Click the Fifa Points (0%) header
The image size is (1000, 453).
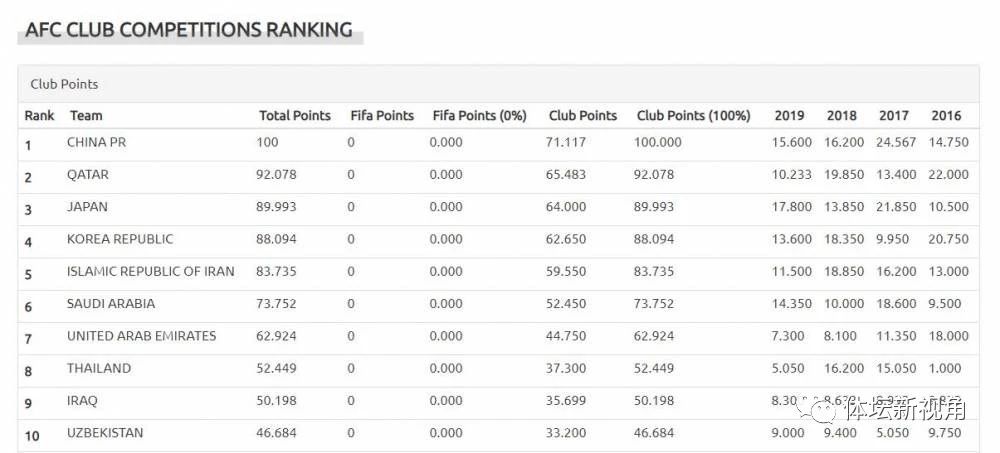480,115
